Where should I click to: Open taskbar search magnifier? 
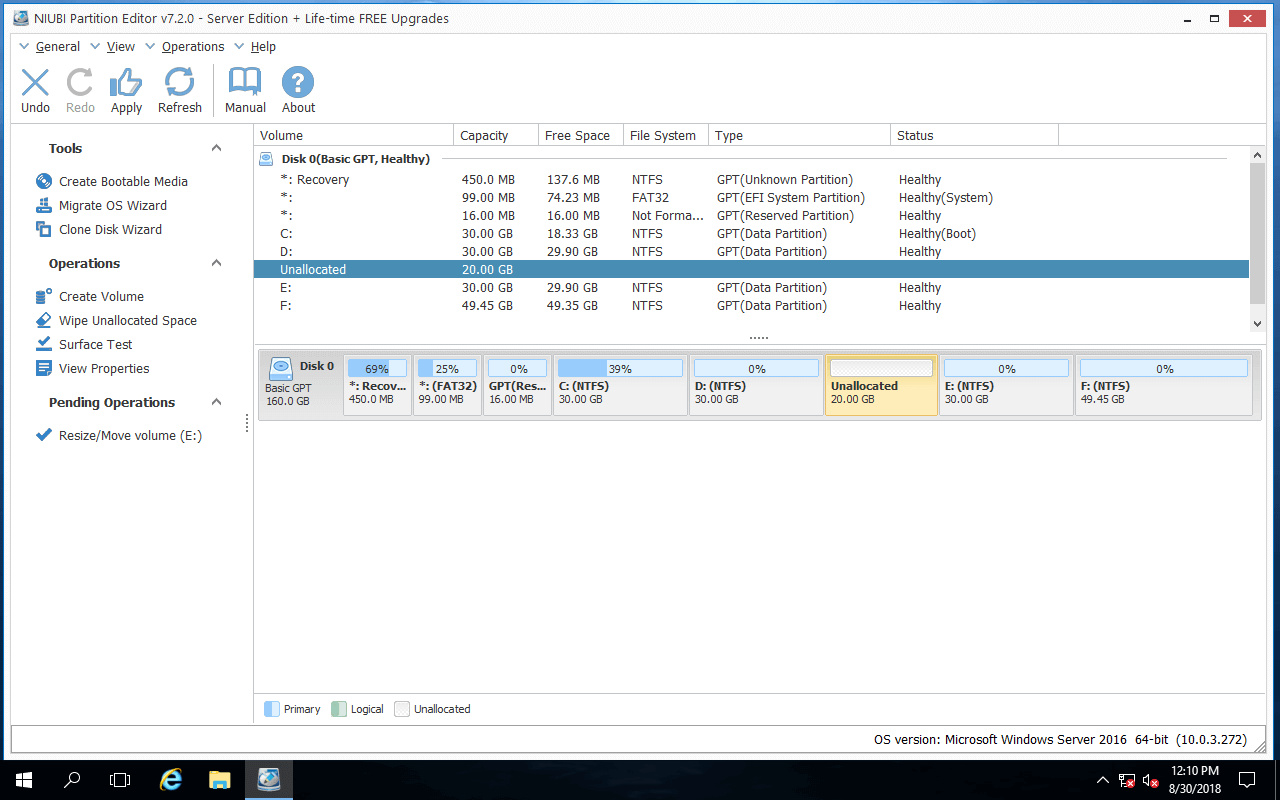coord(72,779)
